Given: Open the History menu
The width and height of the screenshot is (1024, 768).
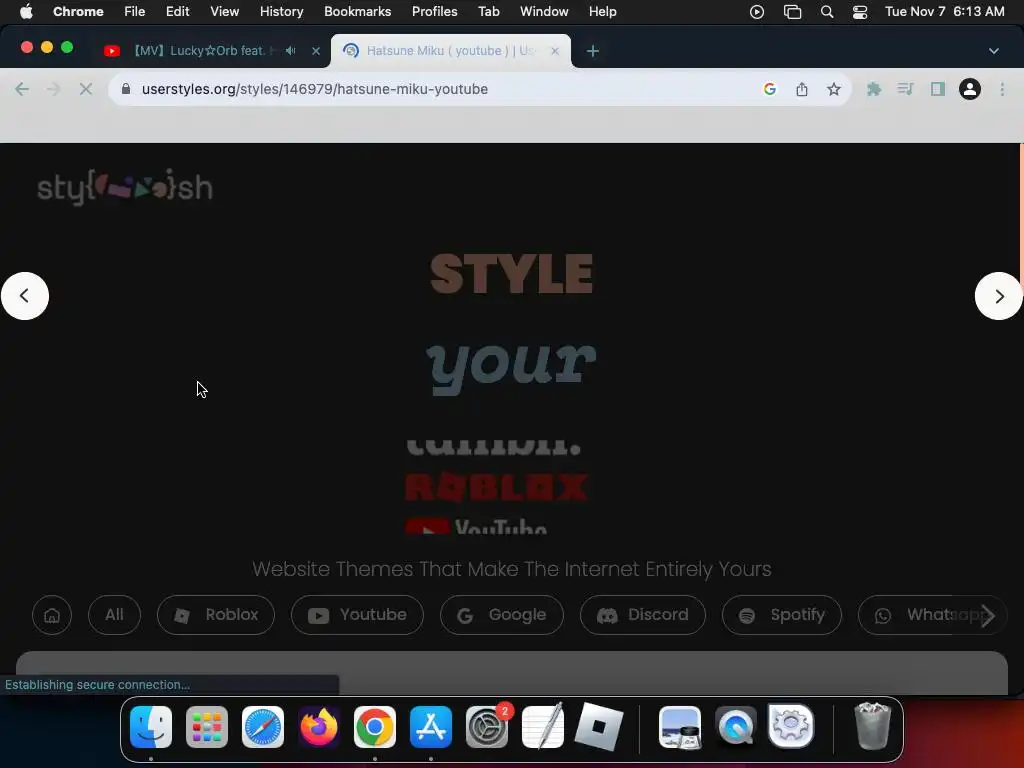Looking at the screenshot, I should (281, 12).
